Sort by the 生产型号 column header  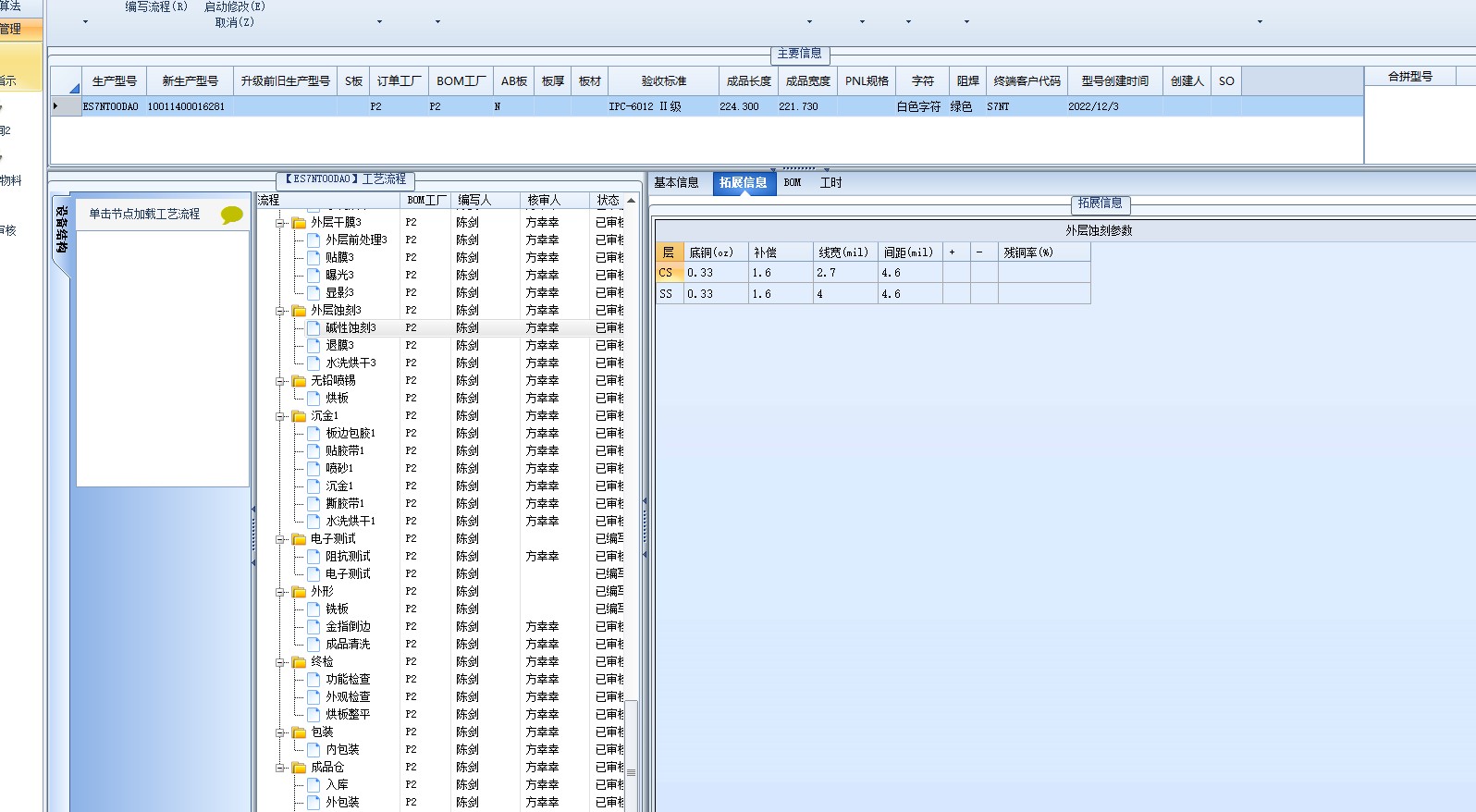tap(115, 81)
